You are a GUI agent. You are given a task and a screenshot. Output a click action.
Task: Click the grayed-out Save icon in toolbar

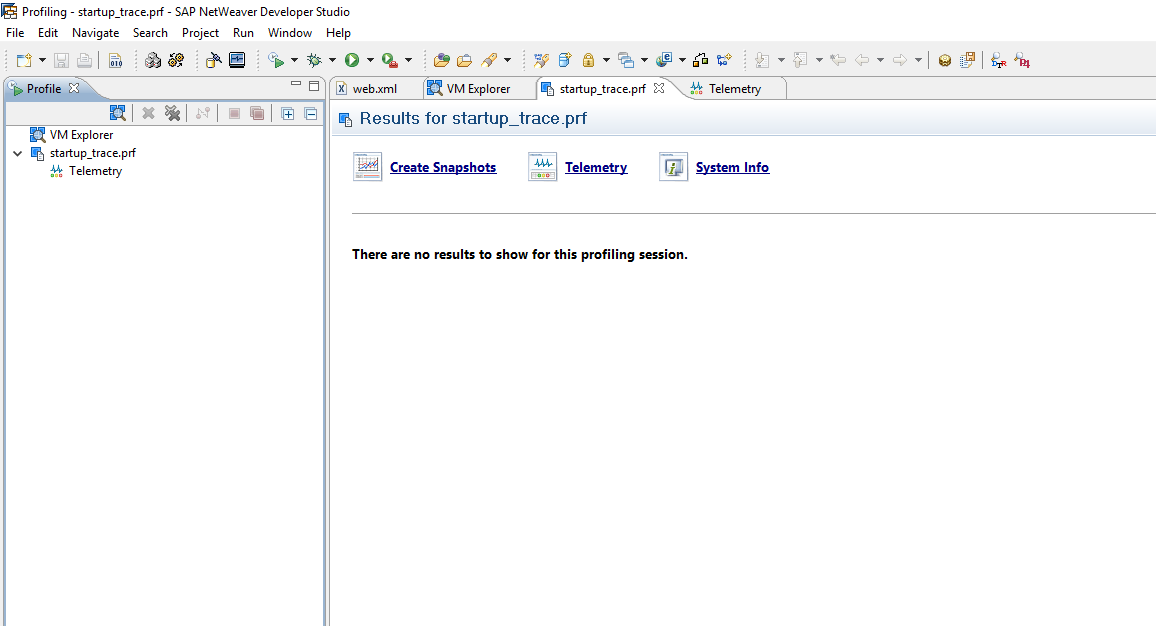[x=61, y=60]
